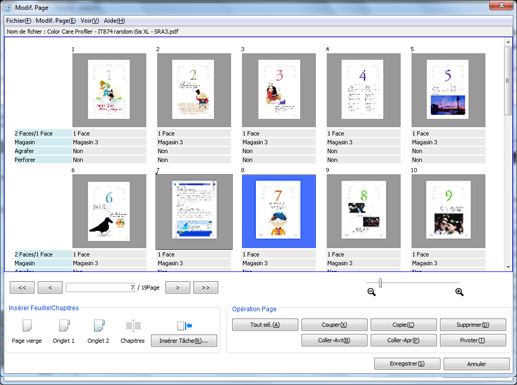
Task: Click the Modif. Page window title icon
Action: point(8,8)
